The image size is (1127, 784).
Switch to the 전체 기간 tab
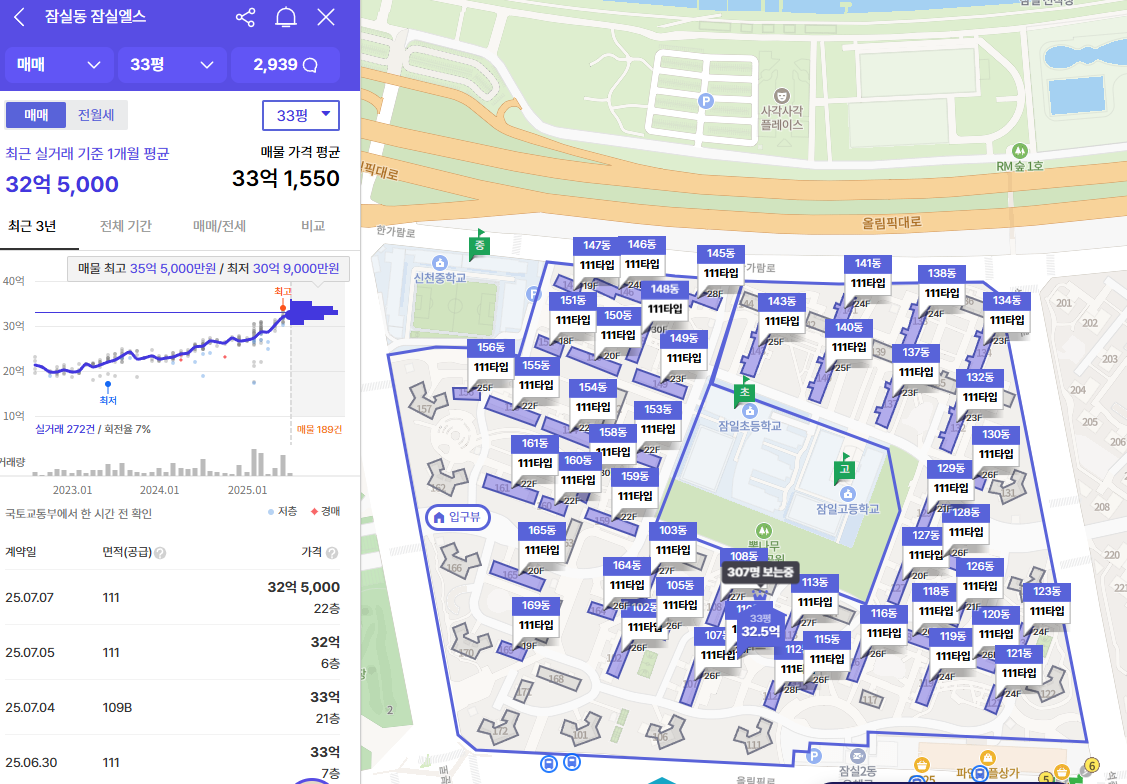coord(126,226)
